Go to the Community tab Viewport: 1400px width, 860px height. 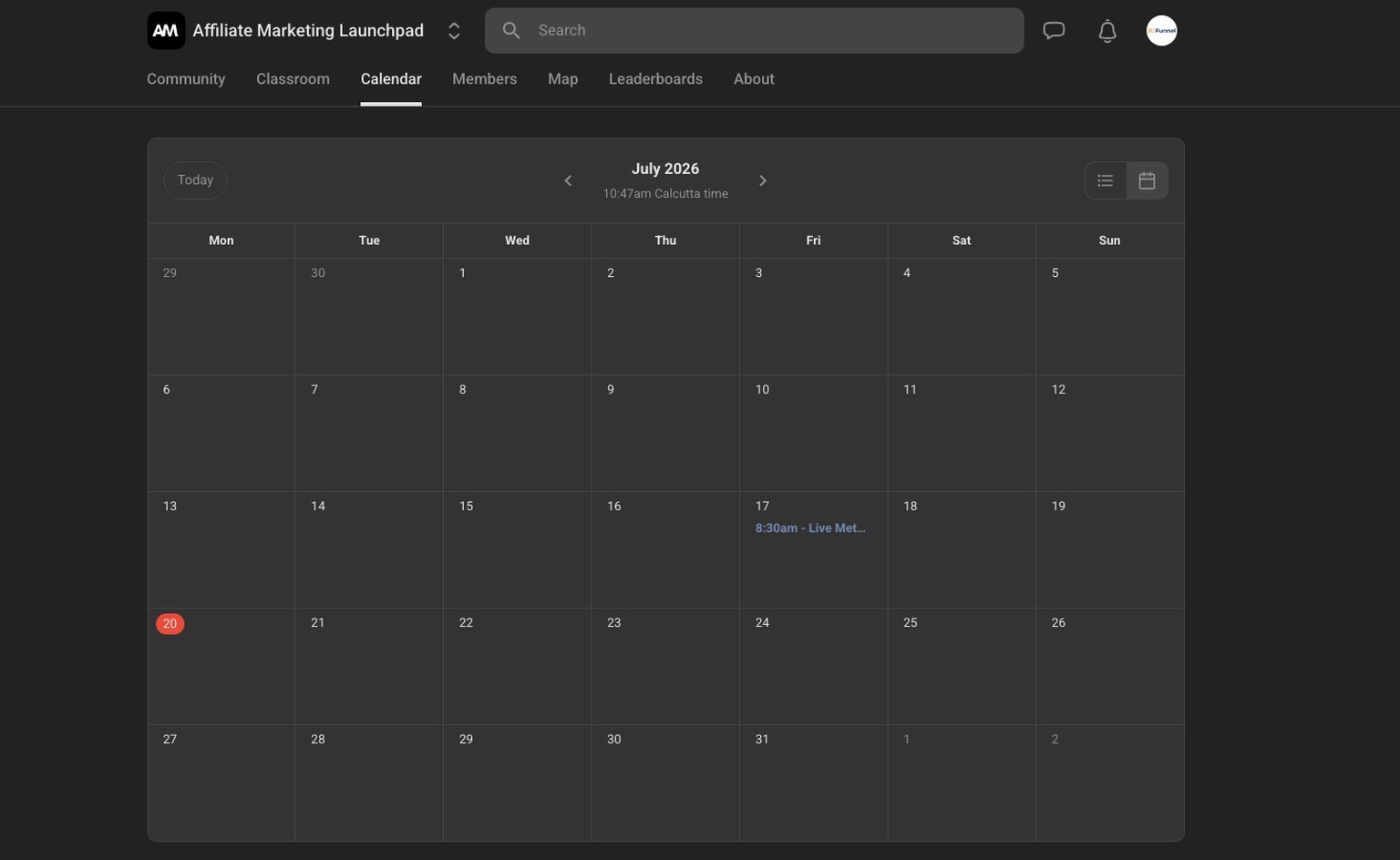click(186, 79)
